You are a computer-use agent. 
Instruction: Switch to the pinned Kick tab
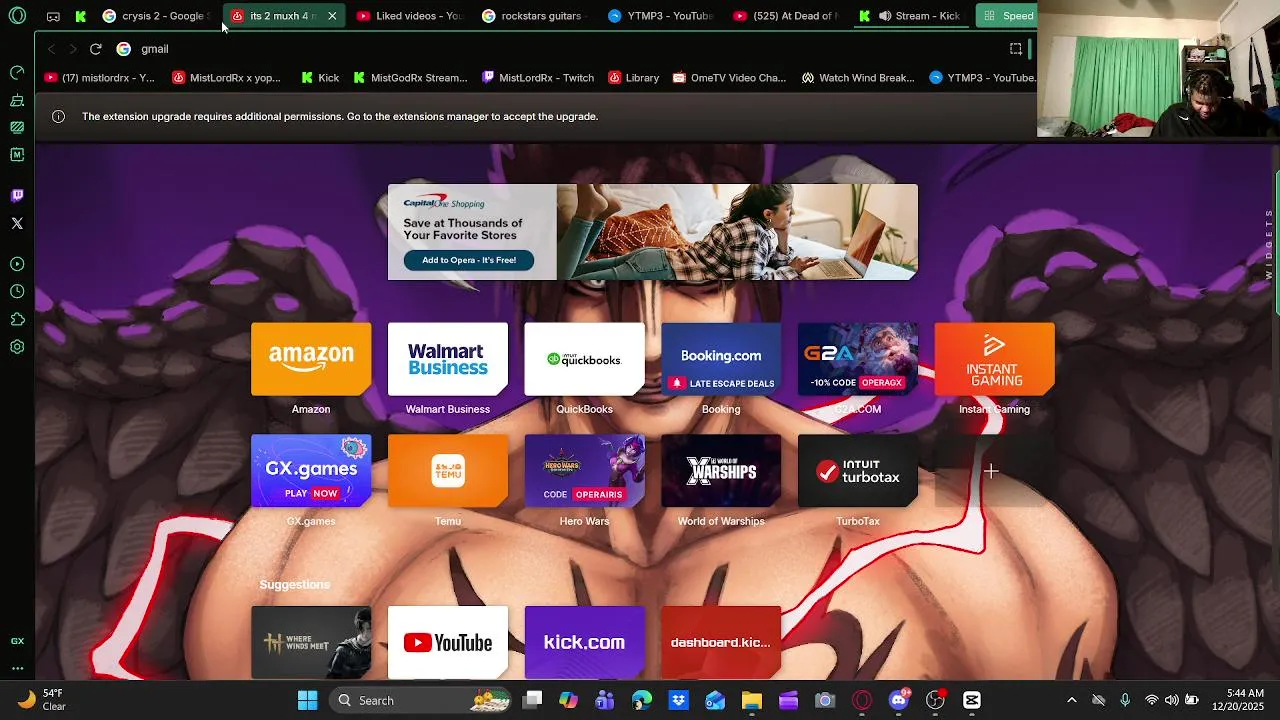tap(81, 16)
